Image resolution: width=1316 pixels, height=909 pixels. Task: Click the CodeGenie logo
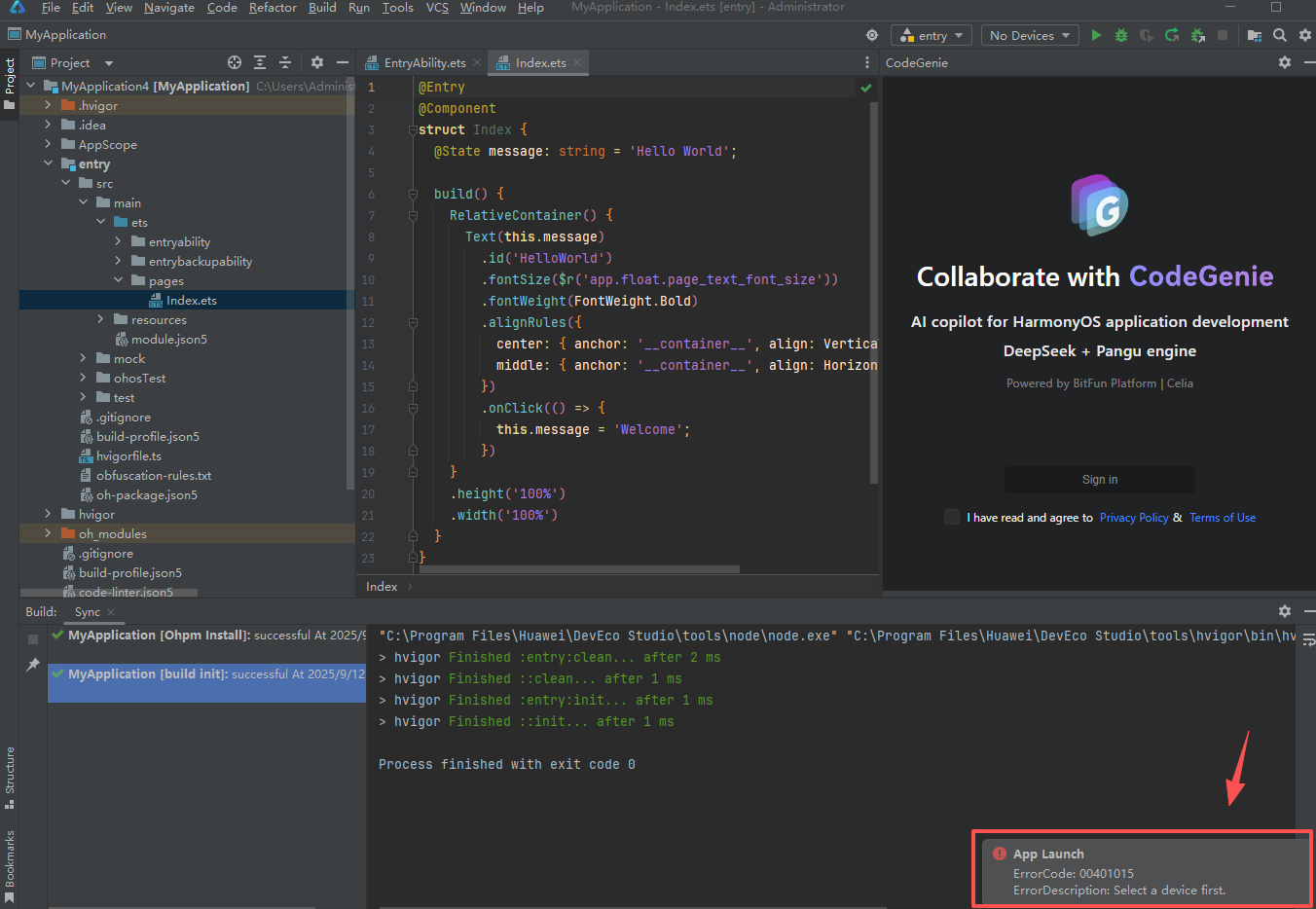[1099, 205]
